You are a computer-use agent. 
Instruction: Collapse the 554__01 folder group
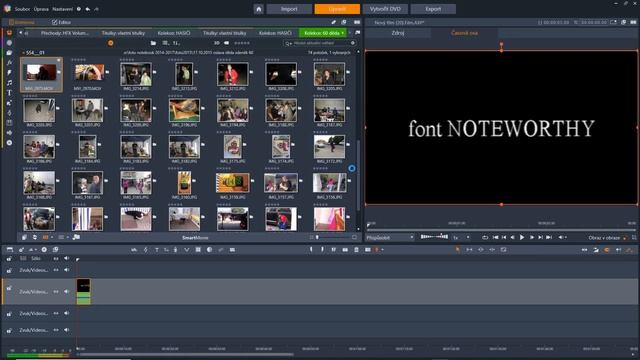point(23,53)
